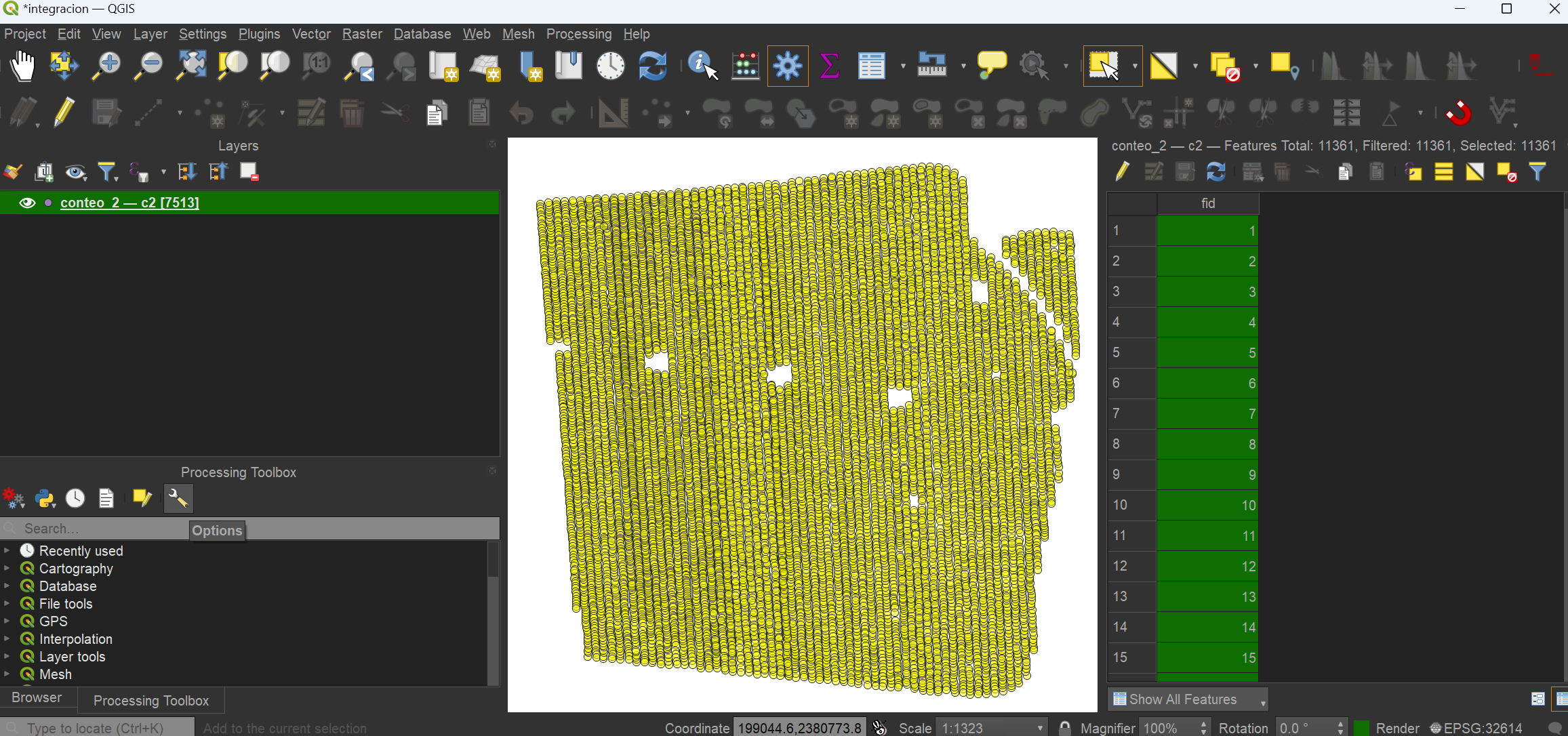Activate the Identify Features tool
Screen dimensions: 1568x736
(700, 66)
